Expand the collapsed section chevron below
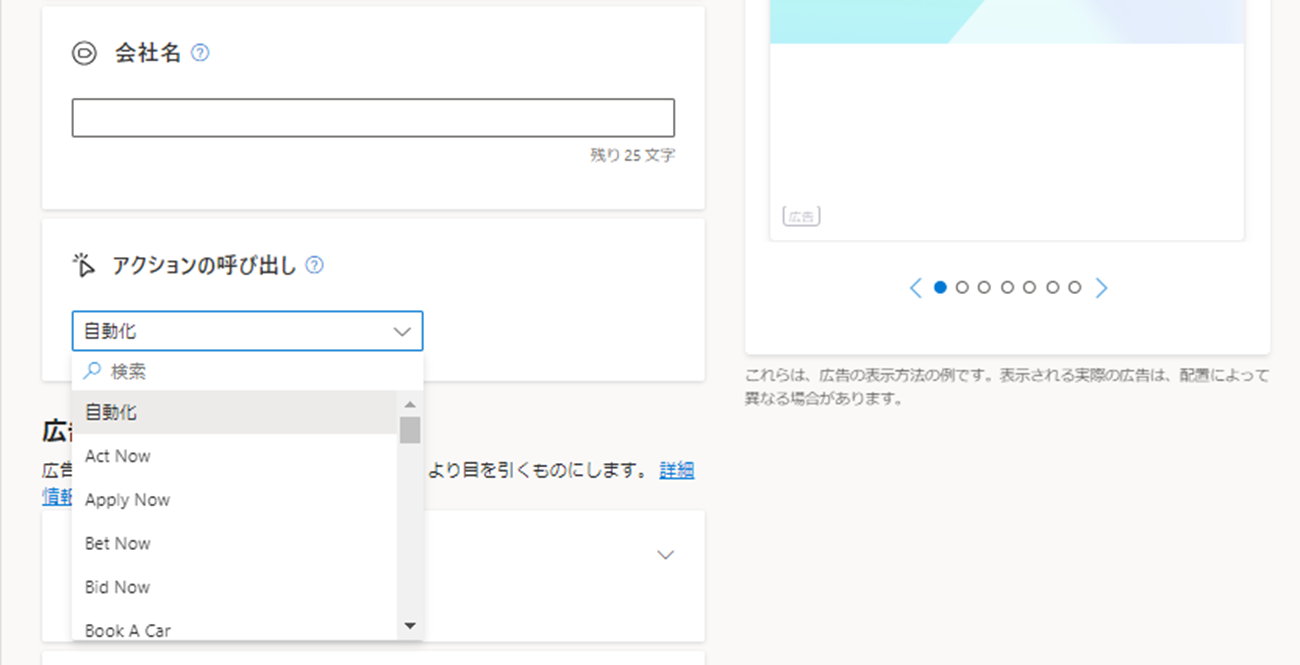This screenshot has height=665, width=1300. pos(665,554)
